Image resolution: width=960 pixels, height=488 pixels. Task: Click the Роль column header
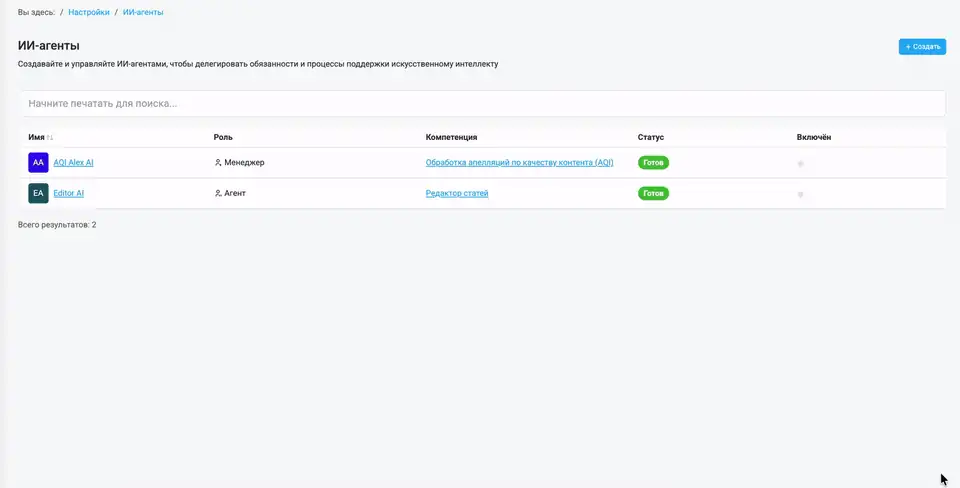(x=223, y=137)
